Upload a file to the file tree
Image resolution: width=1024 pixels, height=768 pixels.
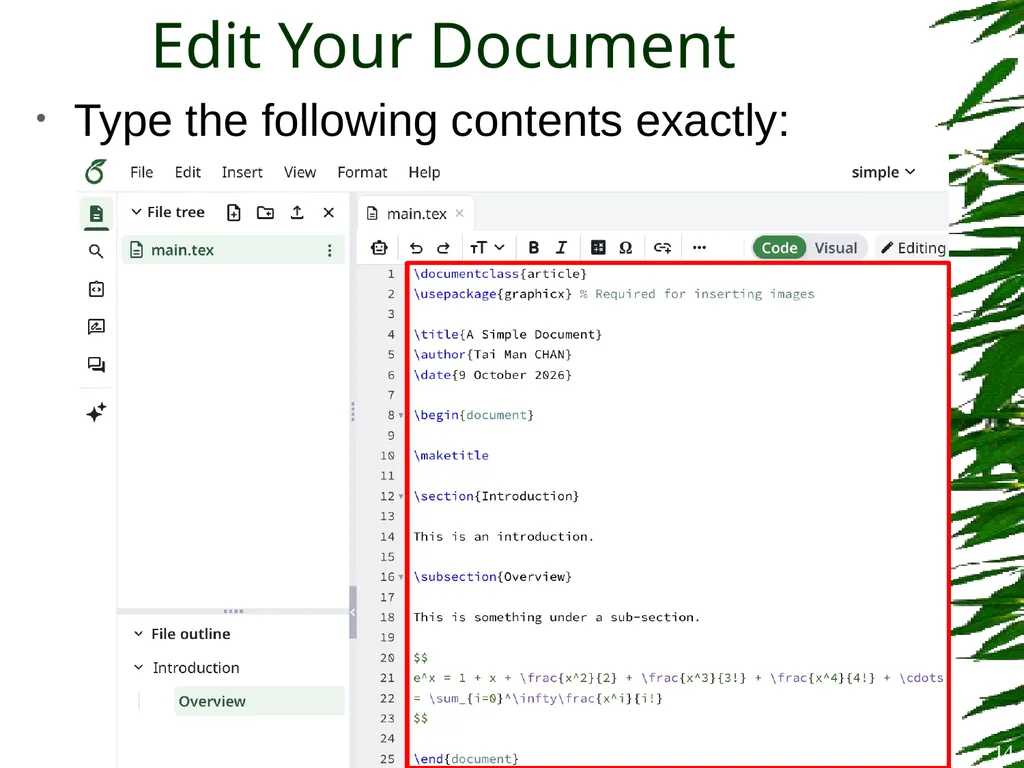(297, 212)
